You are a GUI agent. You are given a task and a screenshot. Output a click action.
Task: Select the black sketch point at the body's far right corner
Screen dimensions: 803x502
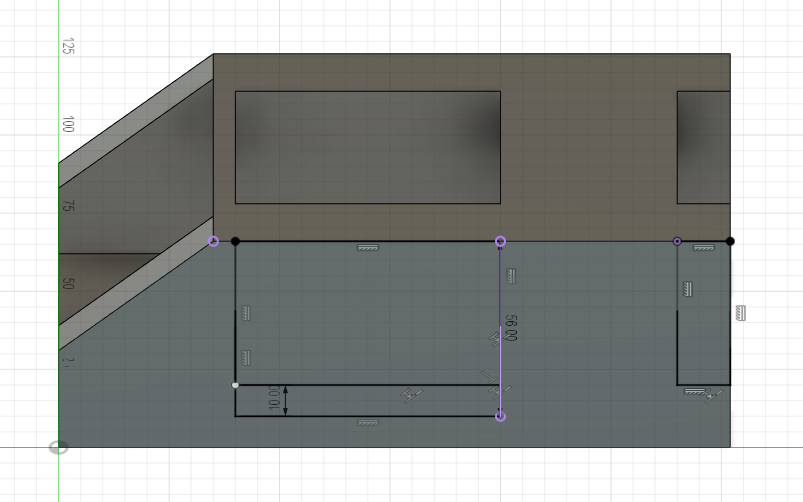(730, 241)
